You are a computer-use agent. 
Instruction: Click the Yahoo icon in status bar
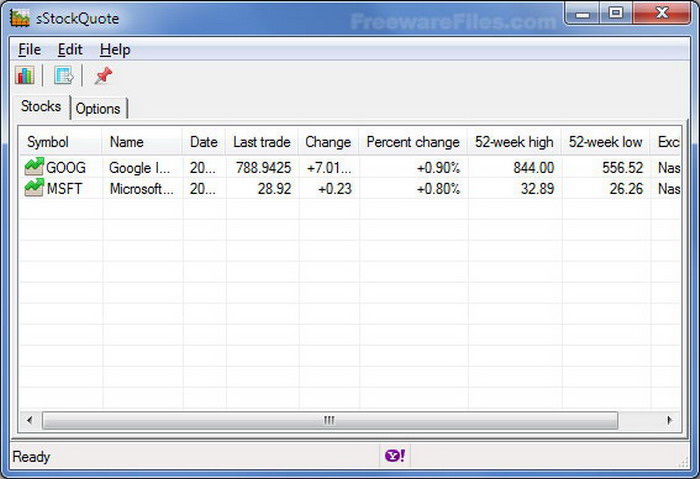tap(395, 456)
